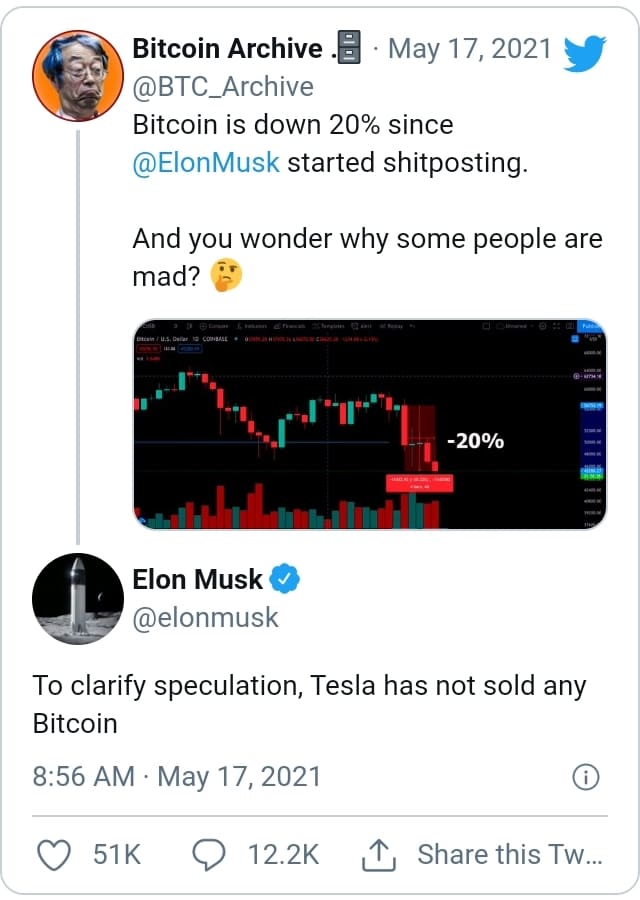640x900 pixels.
Task: Open the @elonmusk handle
Action: 205,618
